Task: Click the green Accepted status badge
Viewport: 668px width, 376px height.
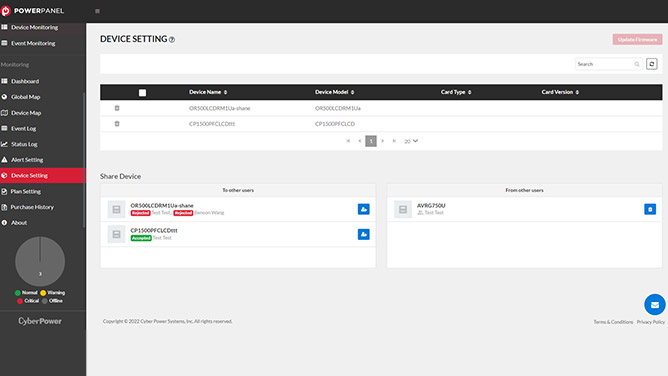Action: click(x=141, y=238)
